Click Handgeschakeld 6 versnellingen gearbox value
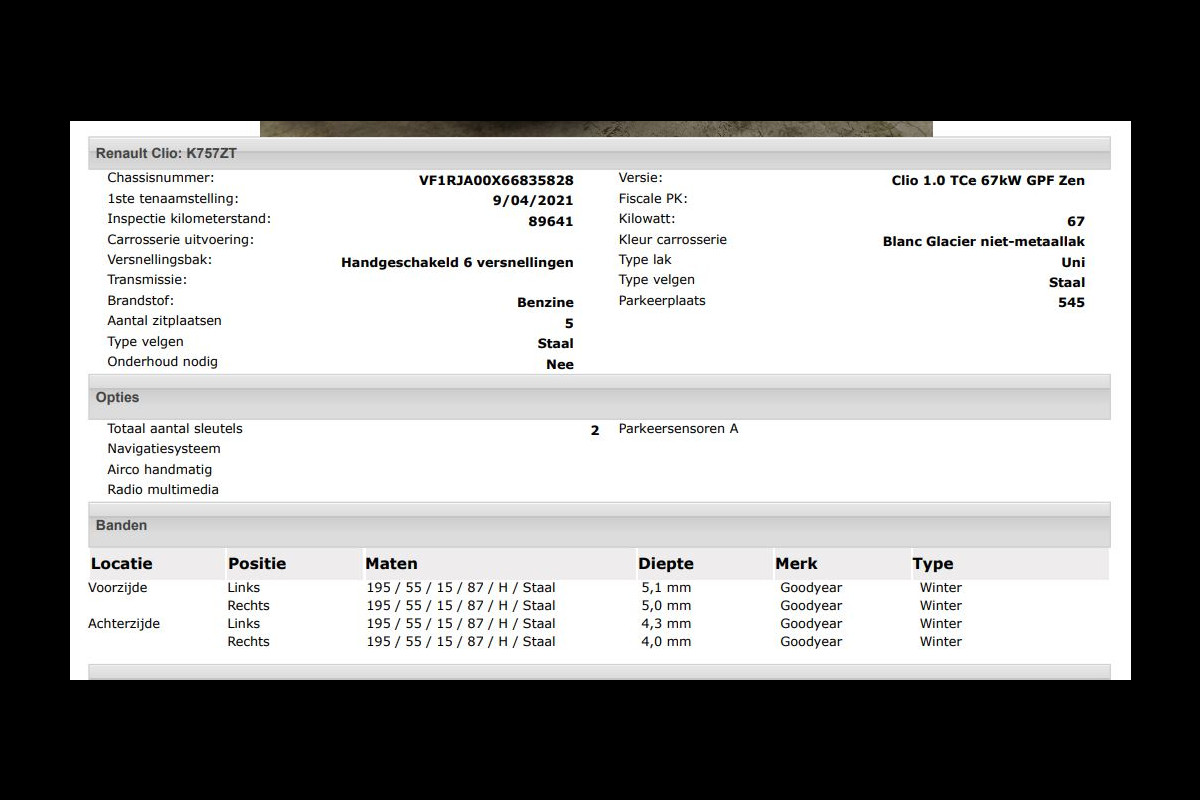Image resolution: width=1200 pixels, height=800 pixels. [x=457, y=263]
